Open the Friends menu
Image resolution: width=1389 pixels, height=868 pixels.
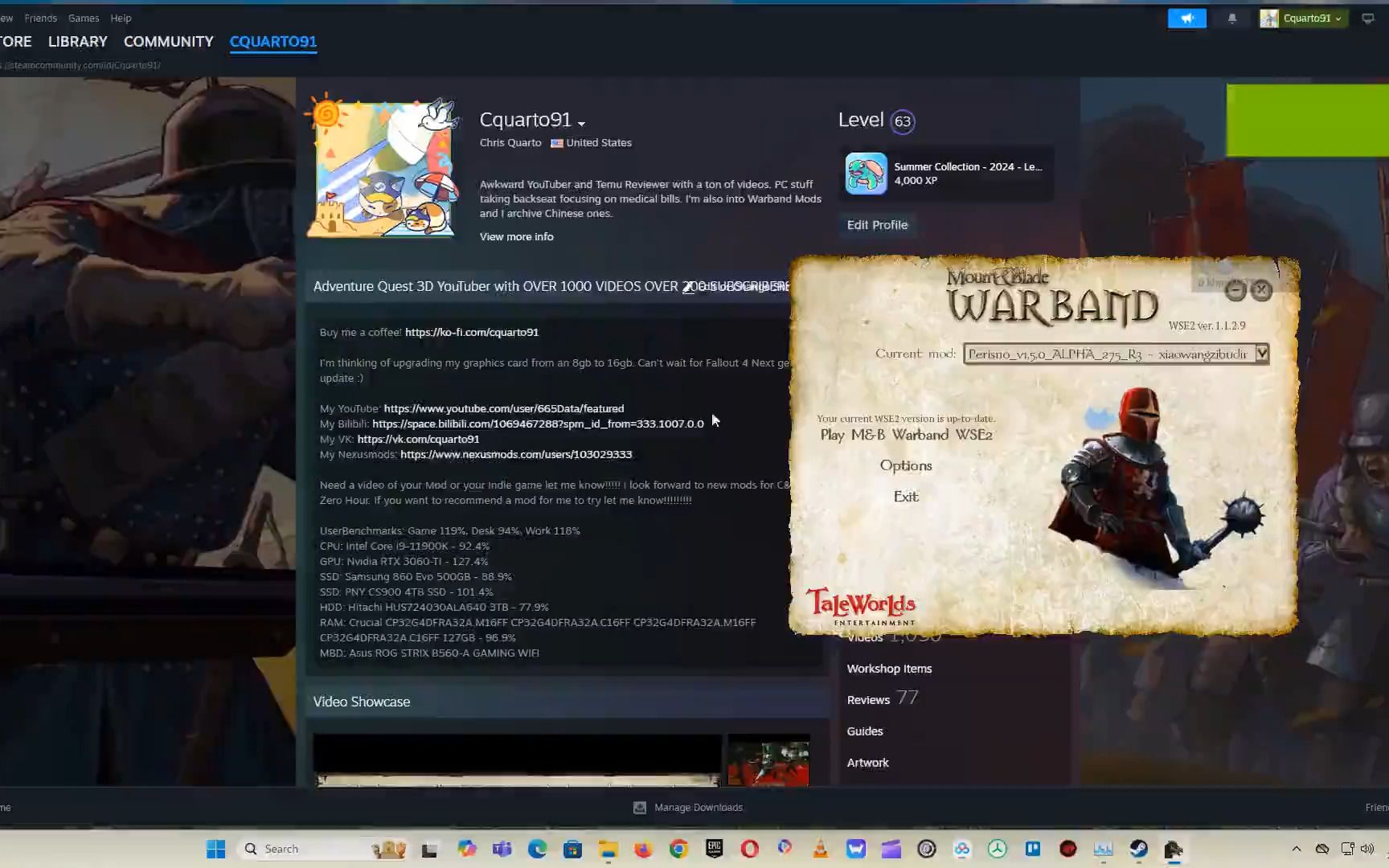pyautogui.click(x=40, y=18)
